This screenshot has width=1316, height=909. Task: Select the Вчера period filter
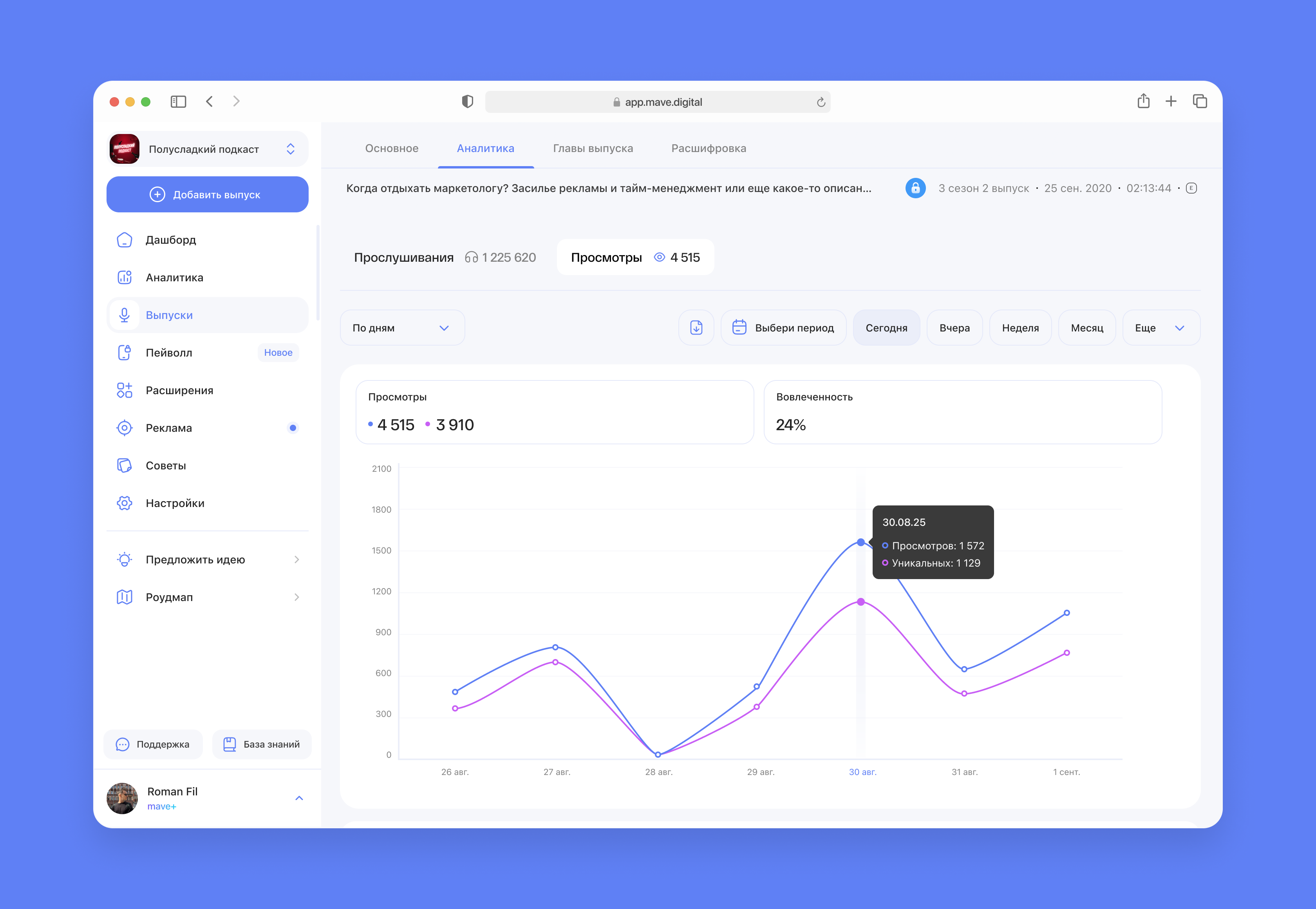click(954, 328)
